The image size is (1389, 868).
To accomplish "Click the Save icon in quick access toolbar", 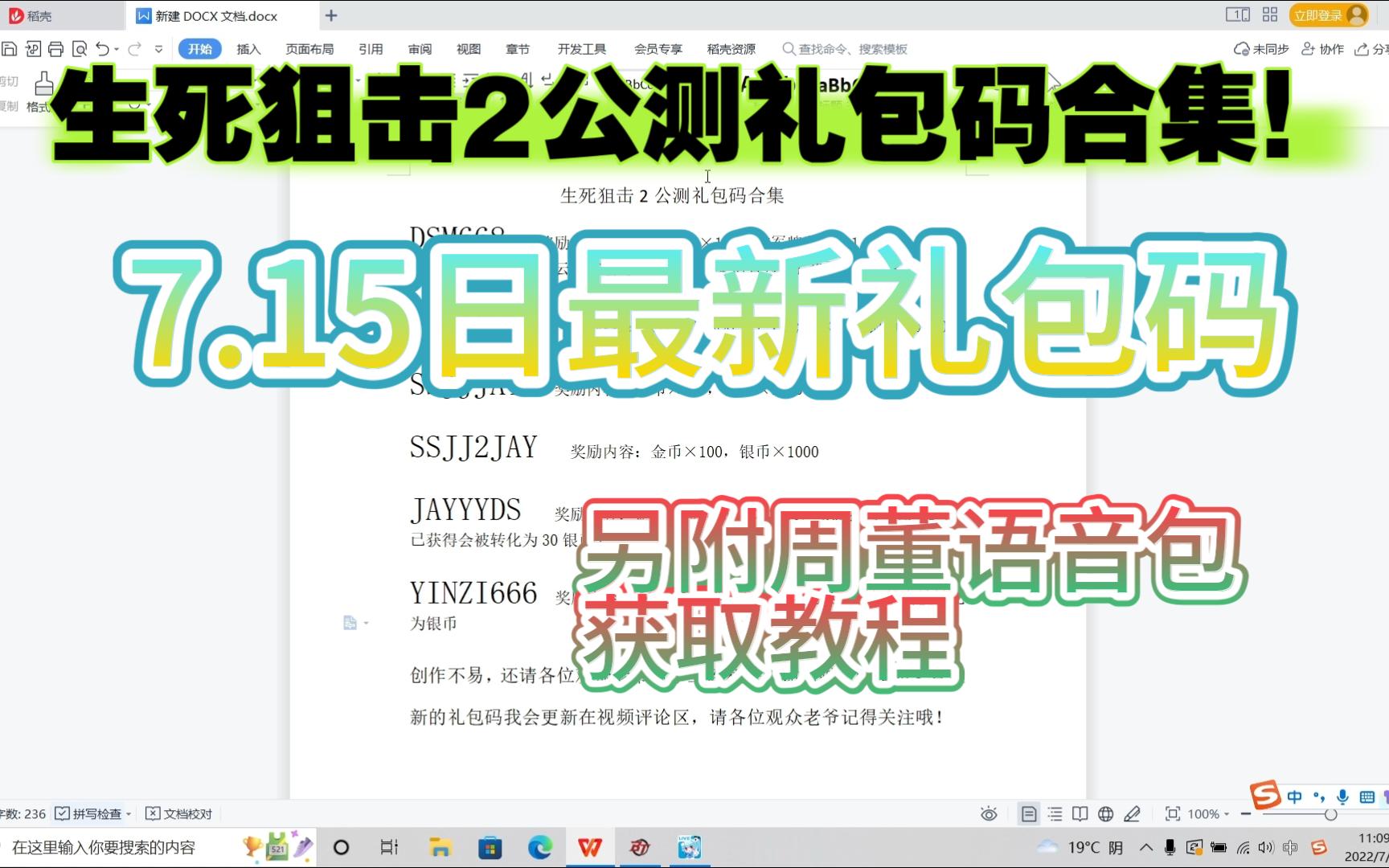I will (x=9, y=49).
